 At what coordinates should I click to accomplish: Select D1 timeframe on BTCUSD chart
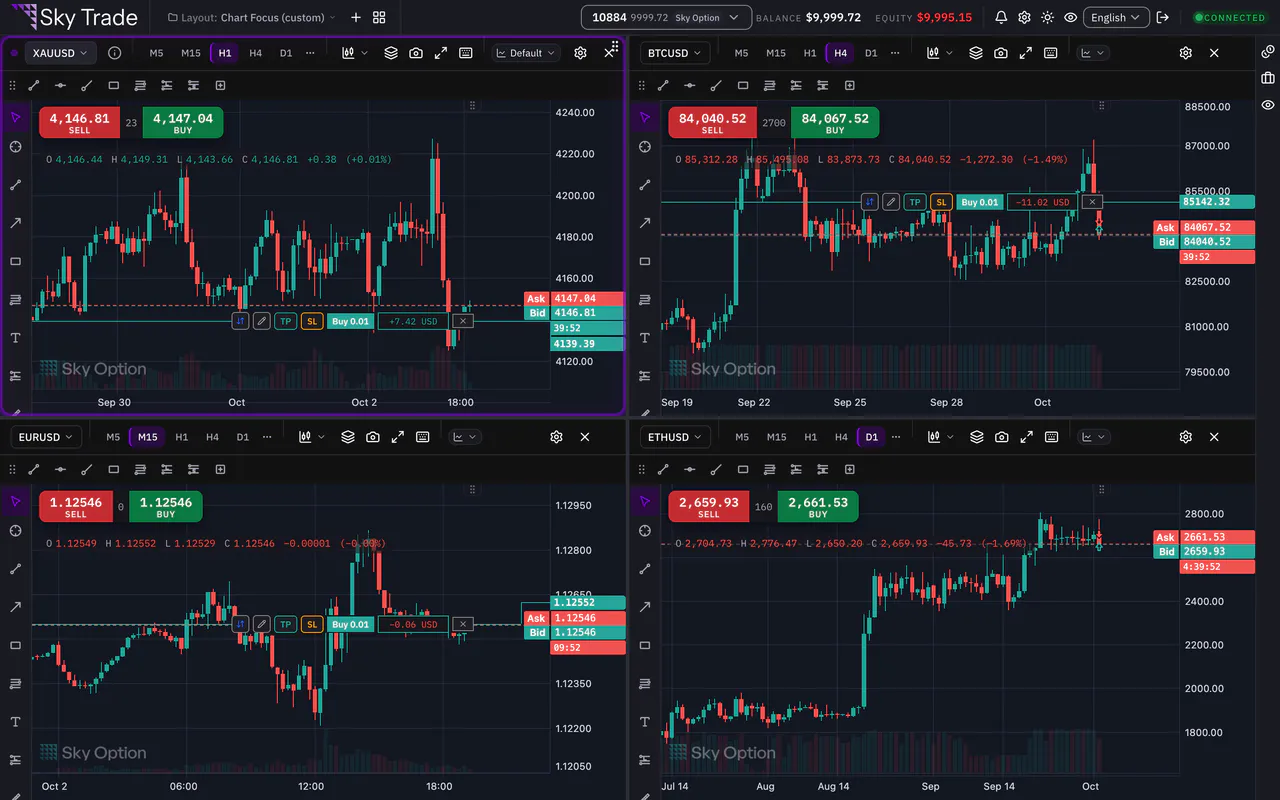pos(871,53)
